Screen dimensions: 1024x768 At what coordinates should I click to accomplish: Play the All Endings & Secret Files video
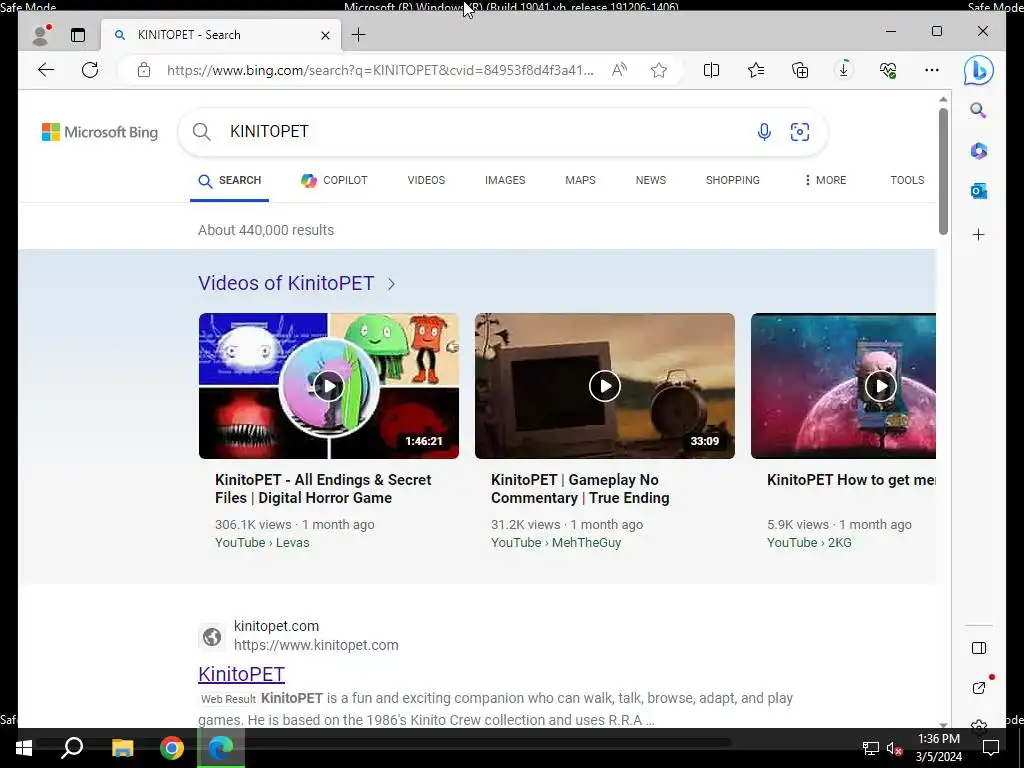point(328,386)
